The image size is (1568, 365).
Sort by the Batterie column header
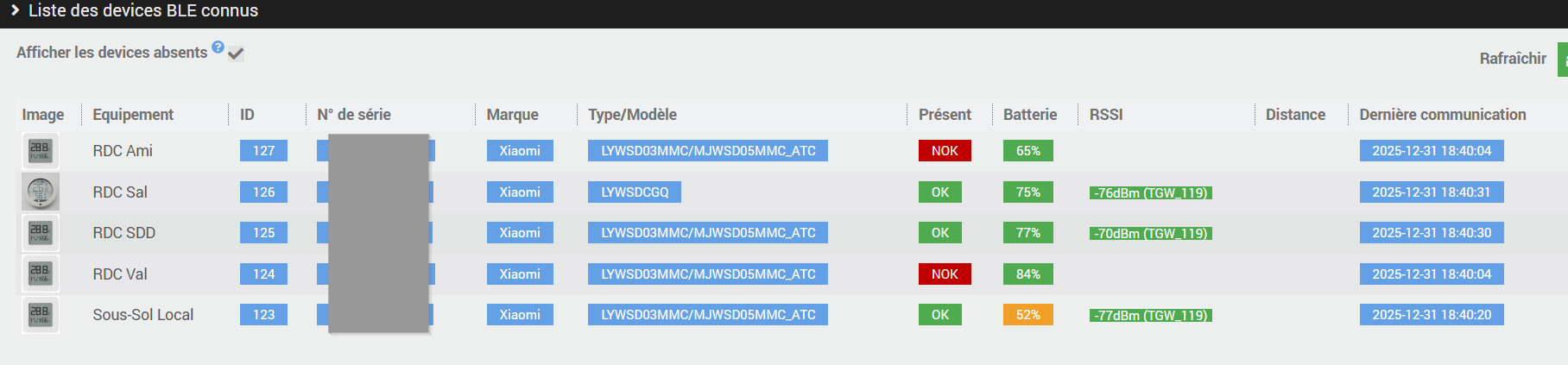click(x=1029, y=115)
